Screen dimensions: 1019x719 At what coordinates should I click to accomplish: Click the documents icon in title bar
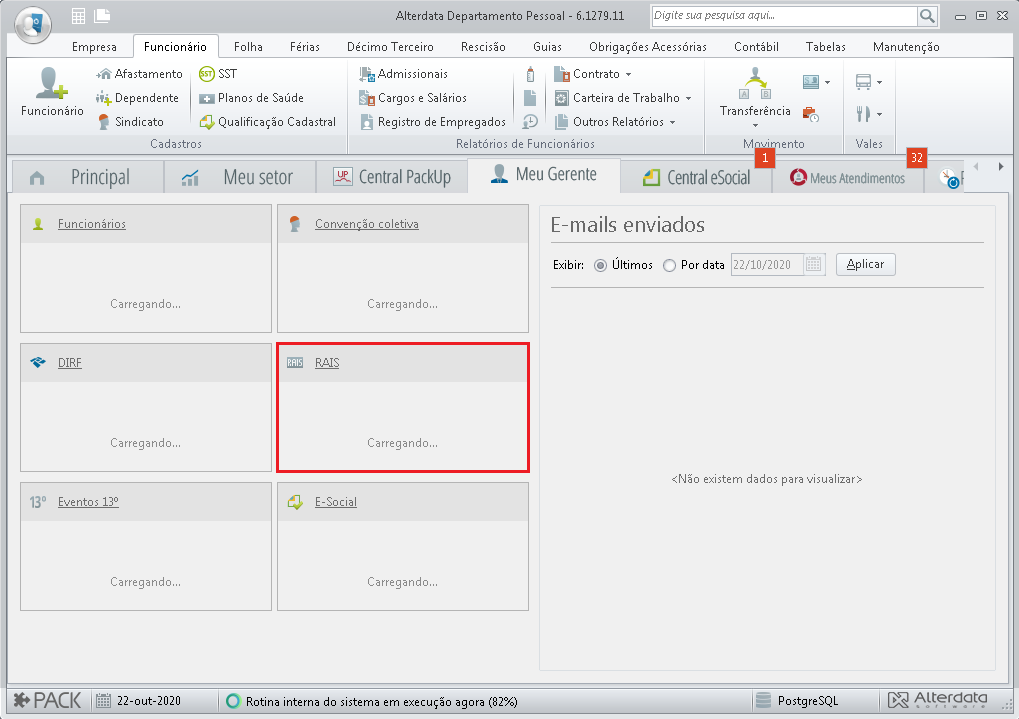[102, 16]
